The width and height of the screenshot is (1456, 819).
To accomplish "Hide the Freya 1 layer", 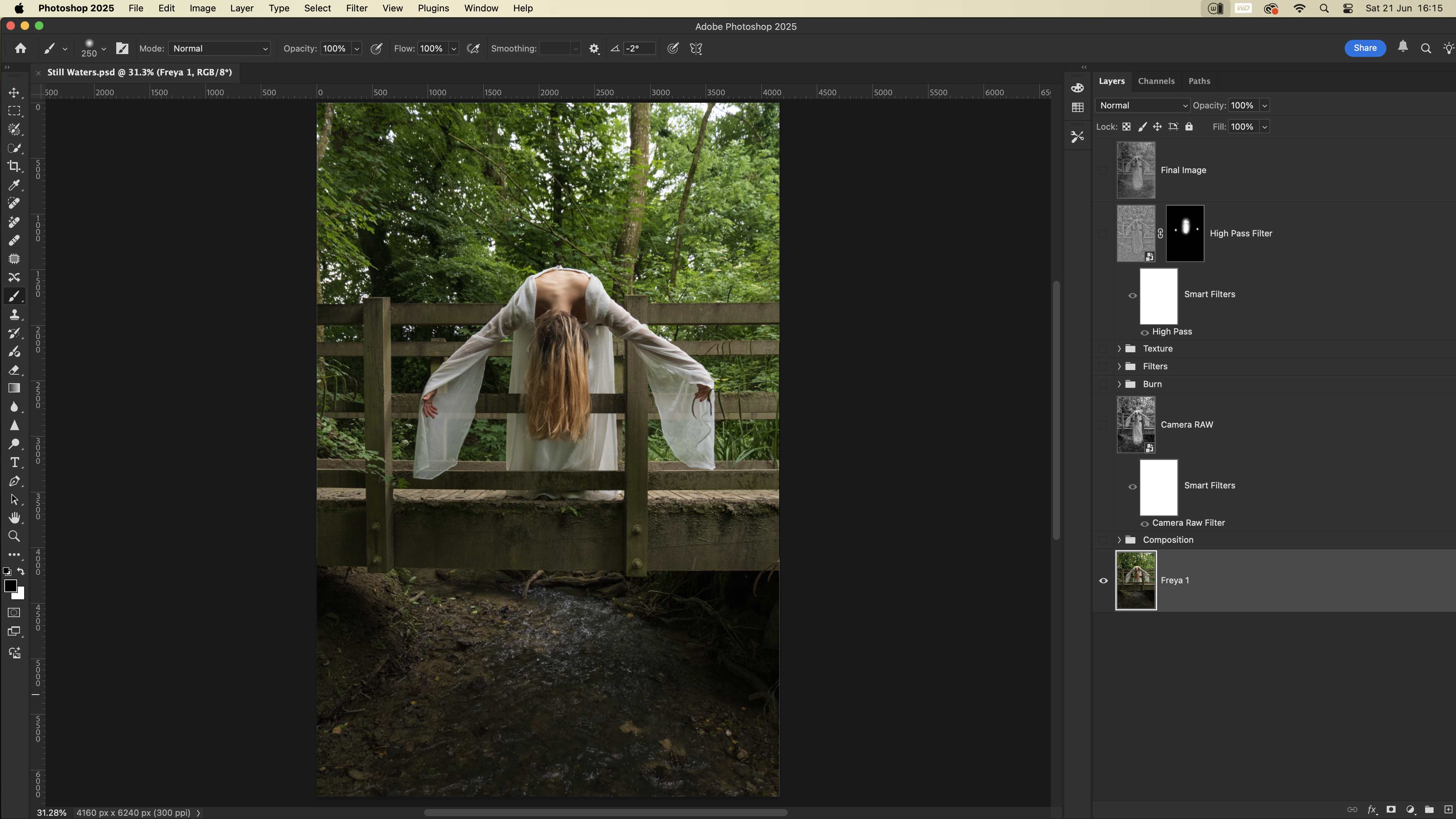I will pos(1103,580).
